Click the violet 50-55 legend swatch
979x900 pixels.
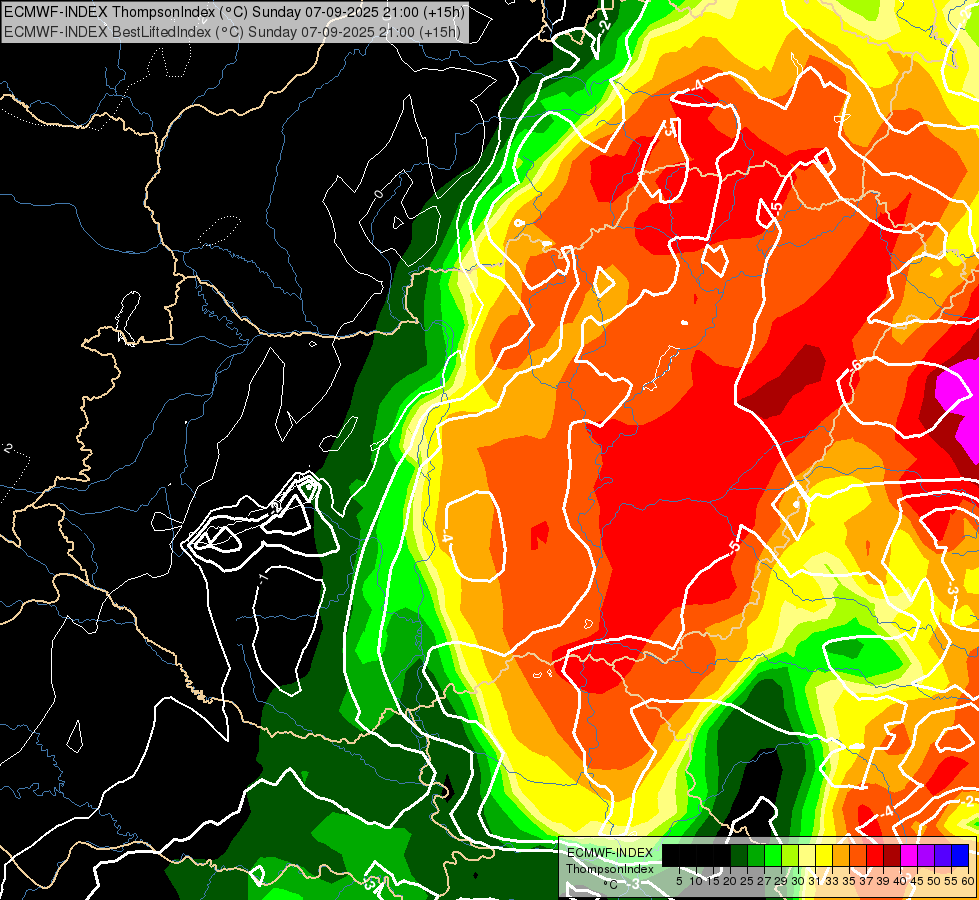(943, 855)
